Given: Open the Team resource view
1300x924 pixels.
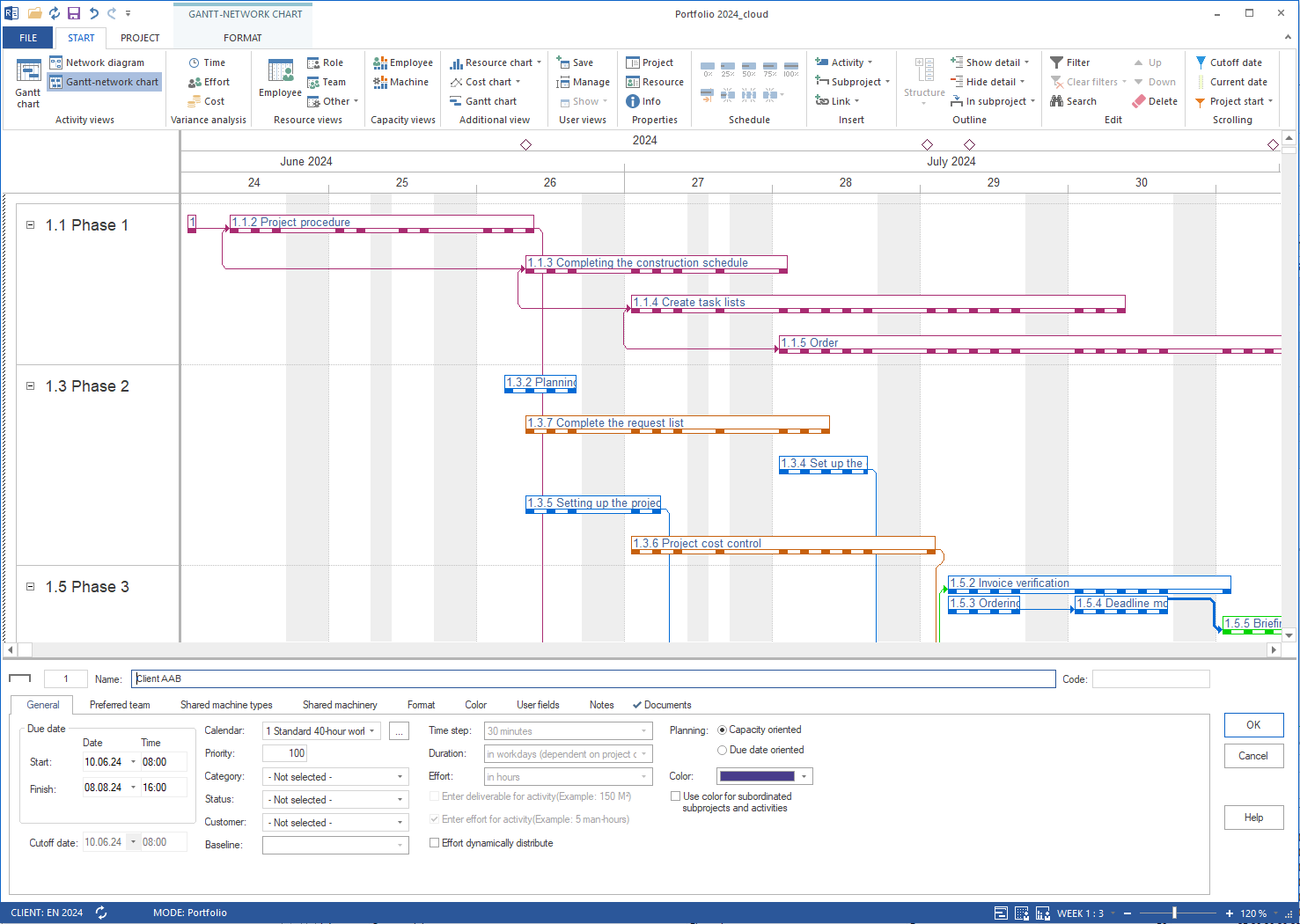Looking at the screenshot, I should tap(326, 82).
